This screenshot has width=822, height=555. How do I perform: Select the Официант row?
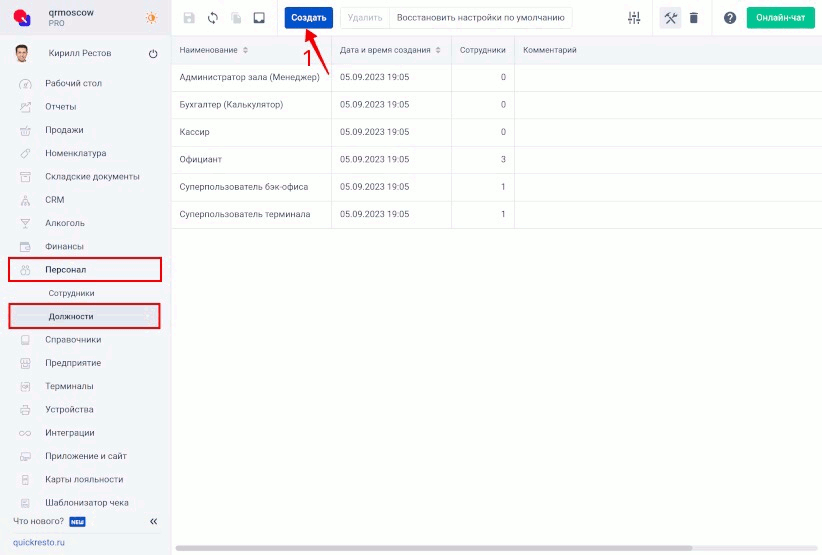click(x=496, y=159)
